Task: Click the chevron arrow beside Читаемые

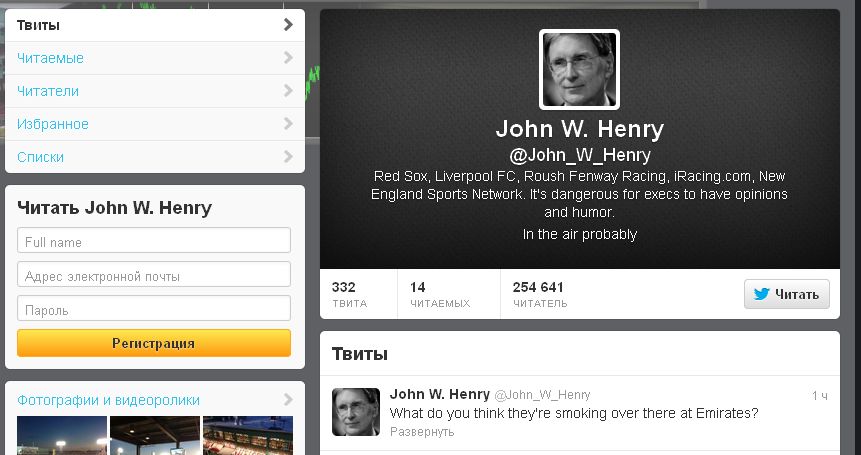Action: 288,58
